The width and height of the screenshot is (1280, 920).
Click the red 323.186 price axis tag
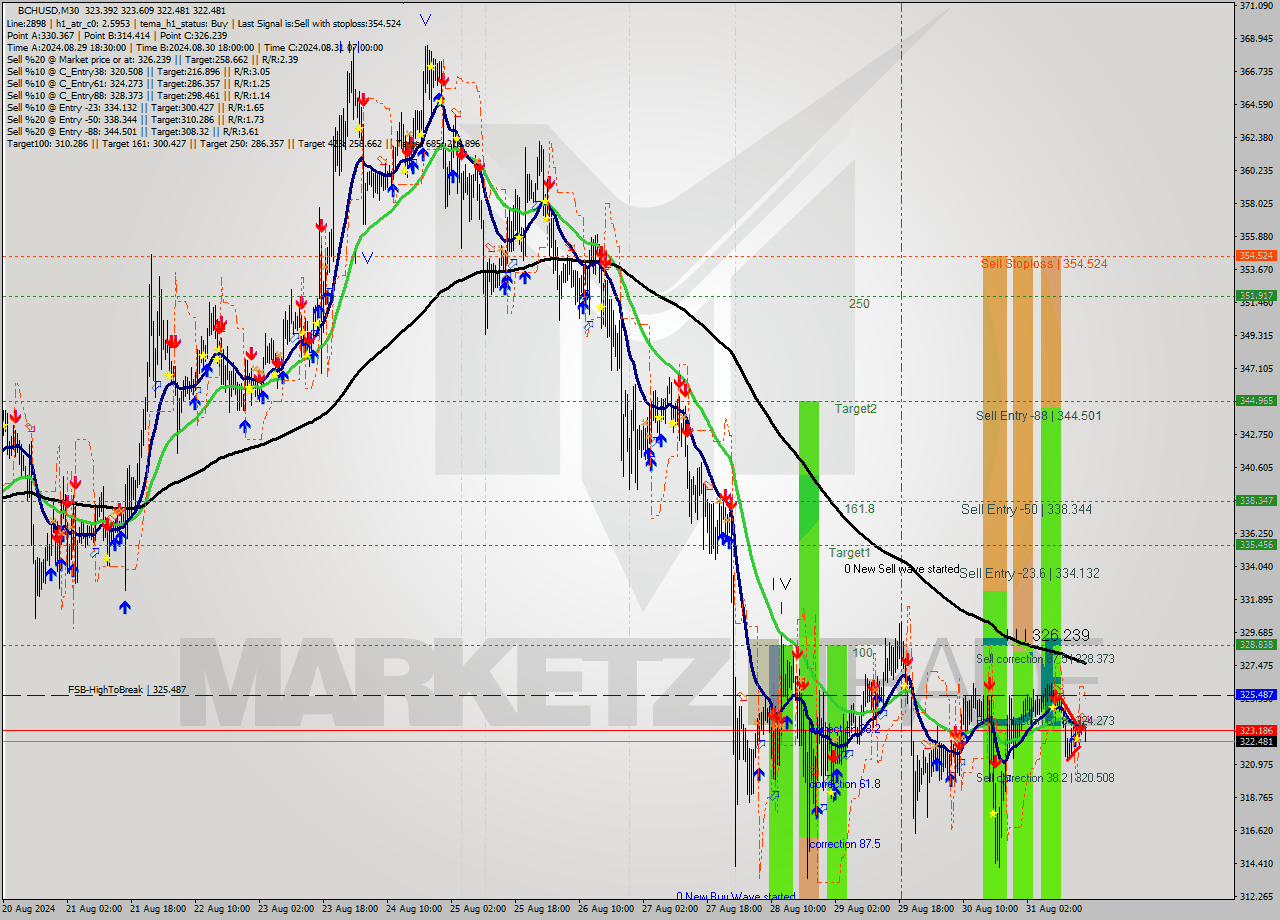point(1256,731)
